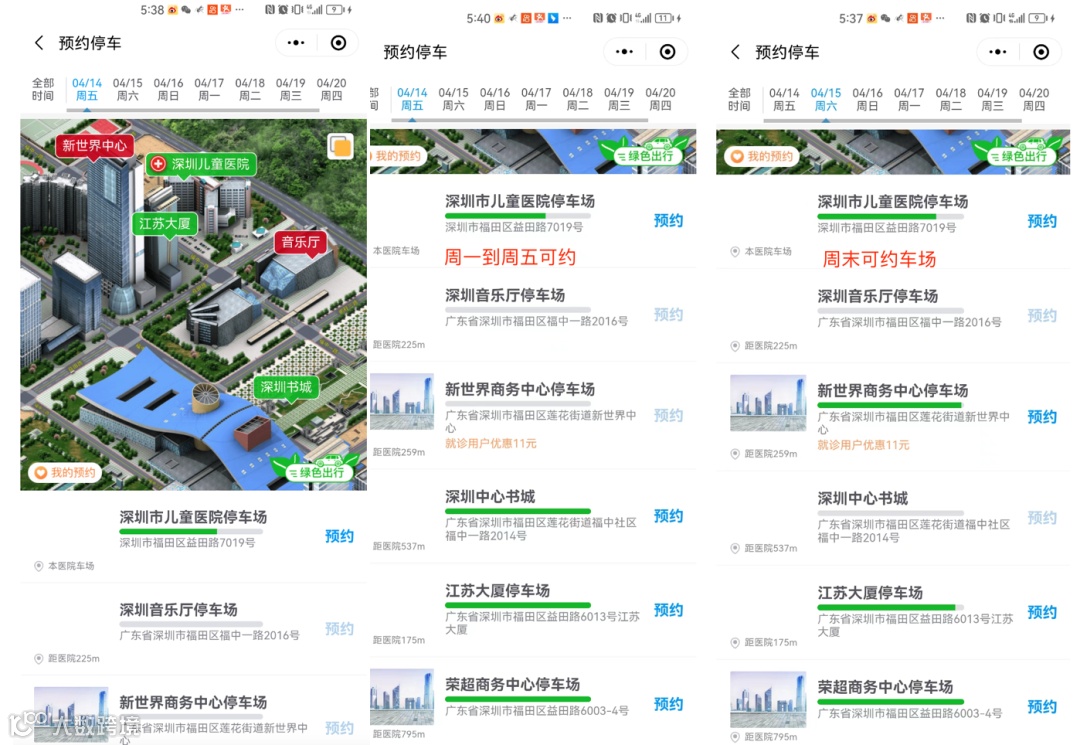Tap address 深圳市福田区益田路7019号 in middle screen

(514, 227)
